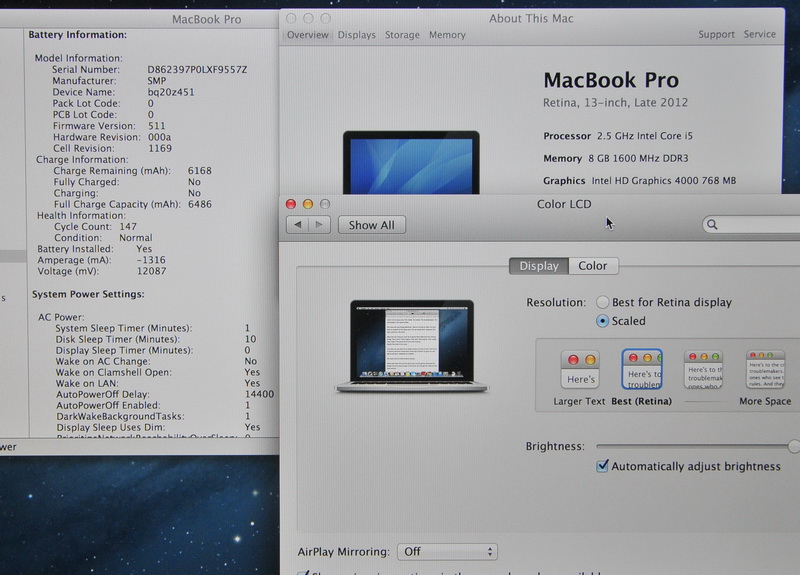Click the Disk Sleep Timer value 10

tap(251, 339)
